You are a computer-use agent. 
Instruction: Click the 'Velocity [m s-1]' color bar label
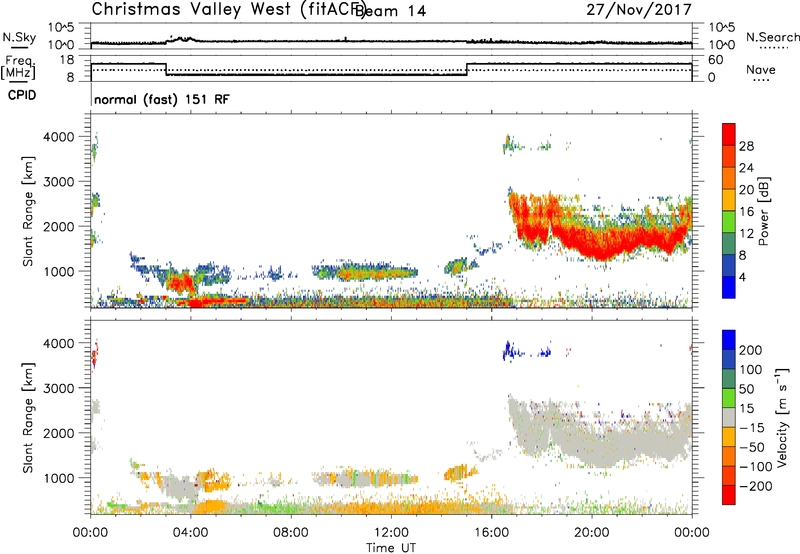pos(781,417)
